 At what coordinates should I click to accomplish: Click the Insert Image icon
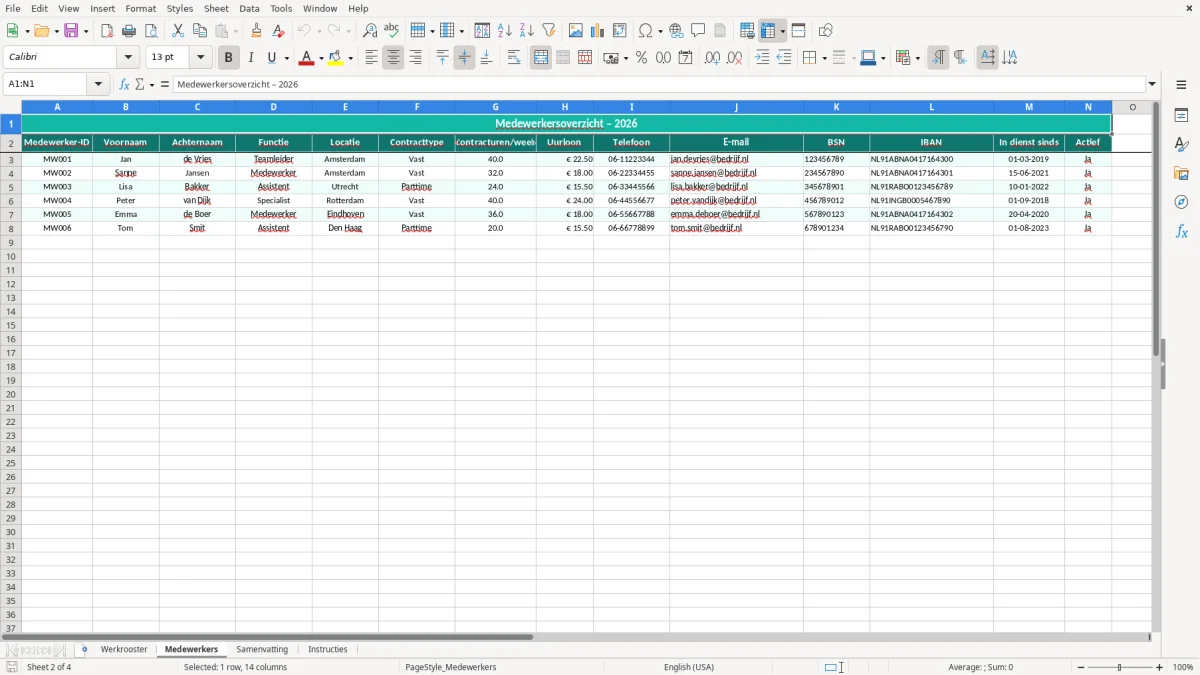coord(576,31)
